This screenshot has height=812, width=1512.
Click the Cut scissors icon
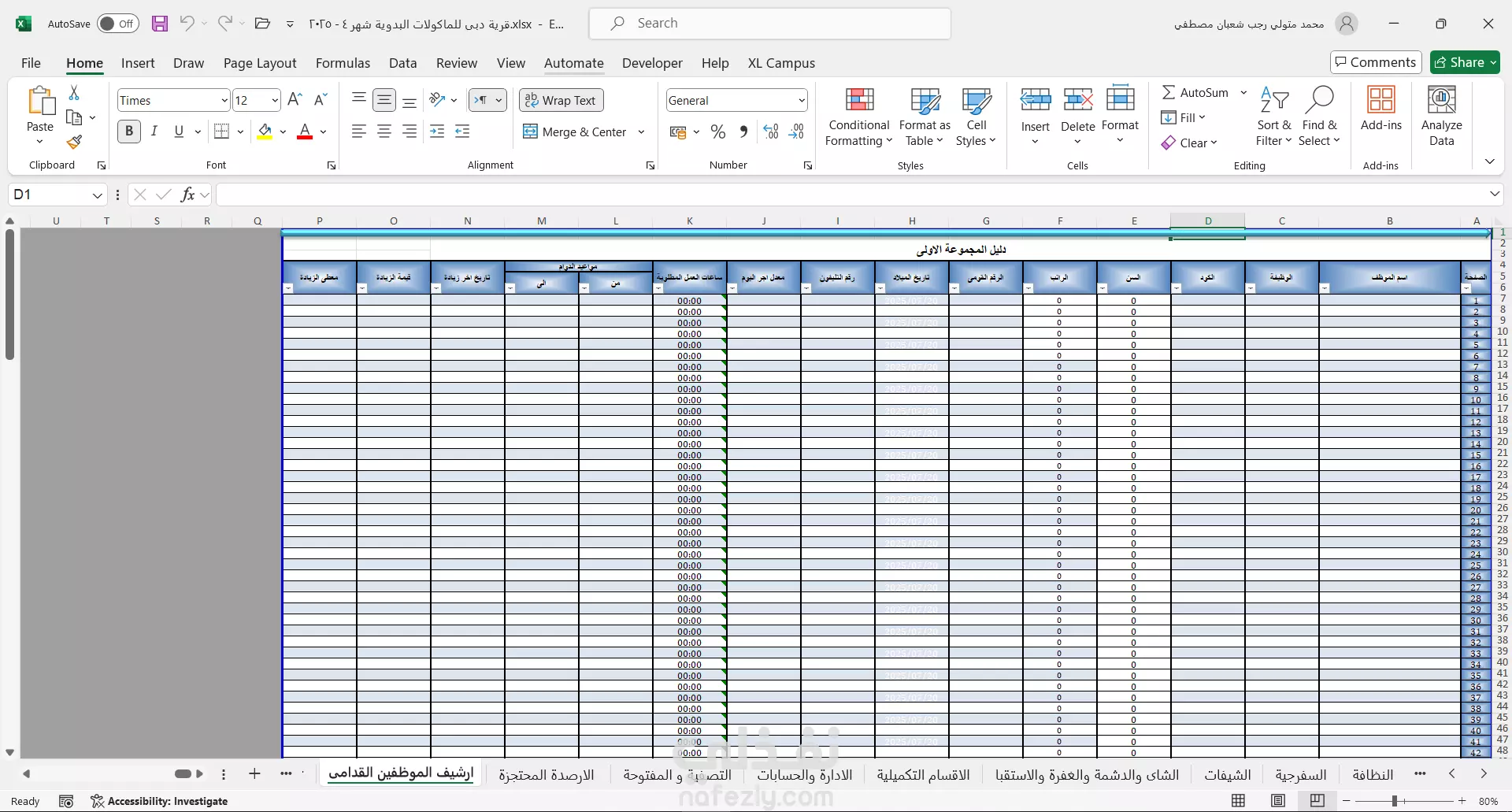(x=74, y=93)
